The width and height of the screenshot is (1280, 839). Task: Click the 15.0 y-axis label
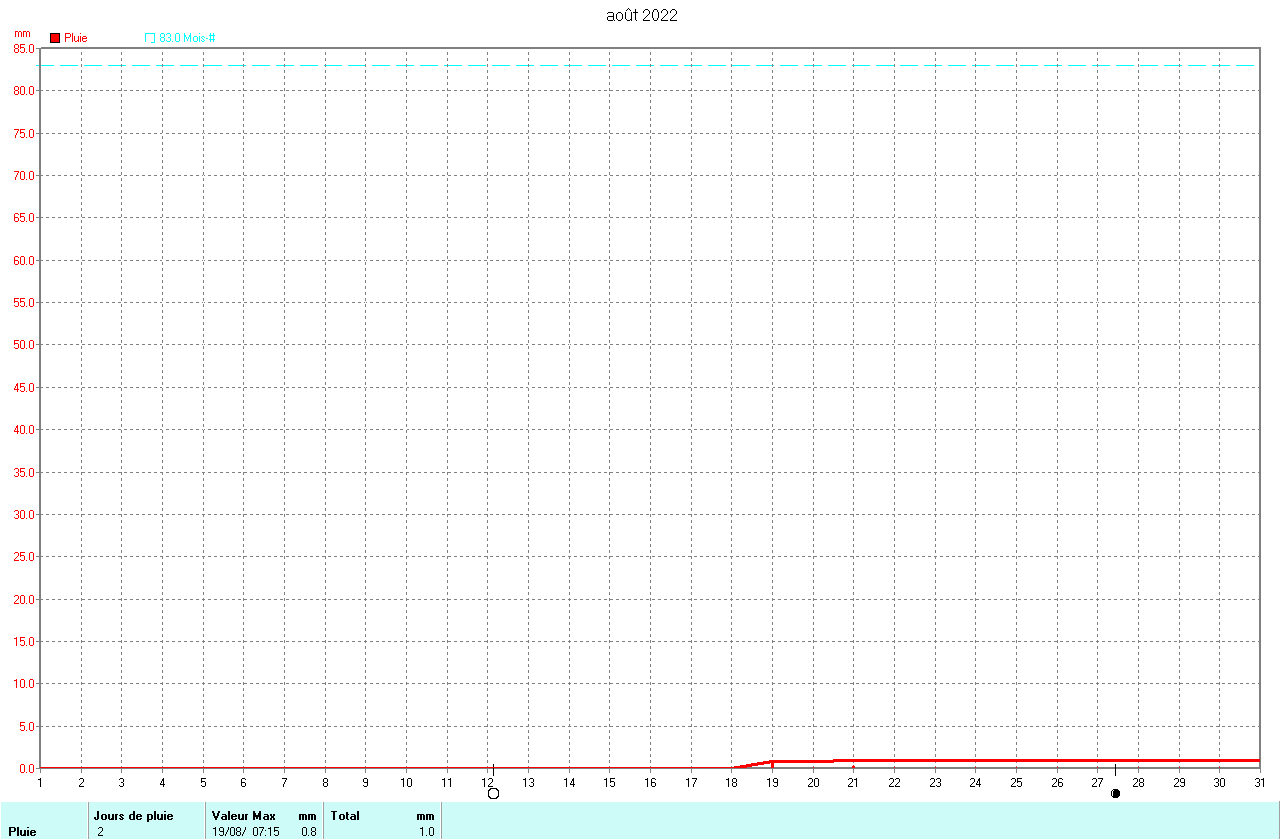click(24, 641)
